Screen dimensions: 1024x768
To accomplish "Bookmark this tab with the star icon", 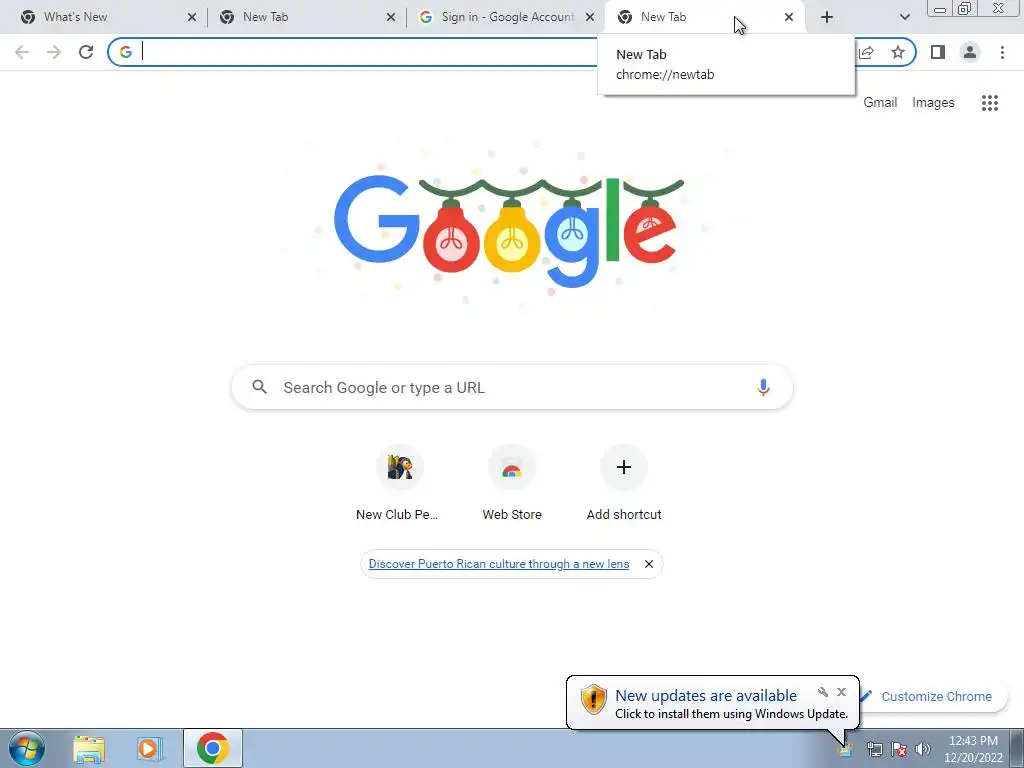I will tap(898, 52).
